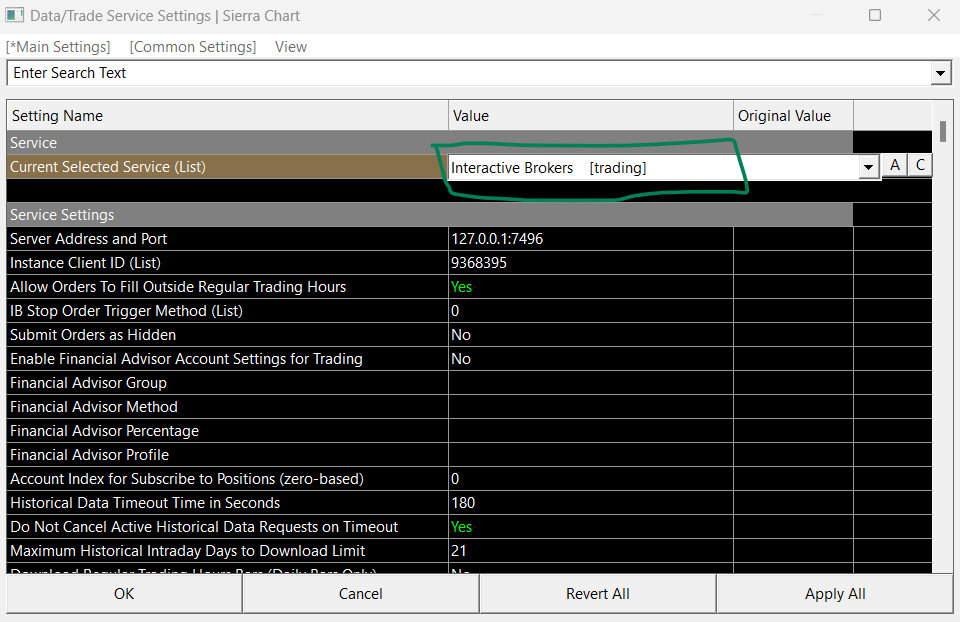
Task: Select Financial Advisor Method setting name
Action: 228,407
